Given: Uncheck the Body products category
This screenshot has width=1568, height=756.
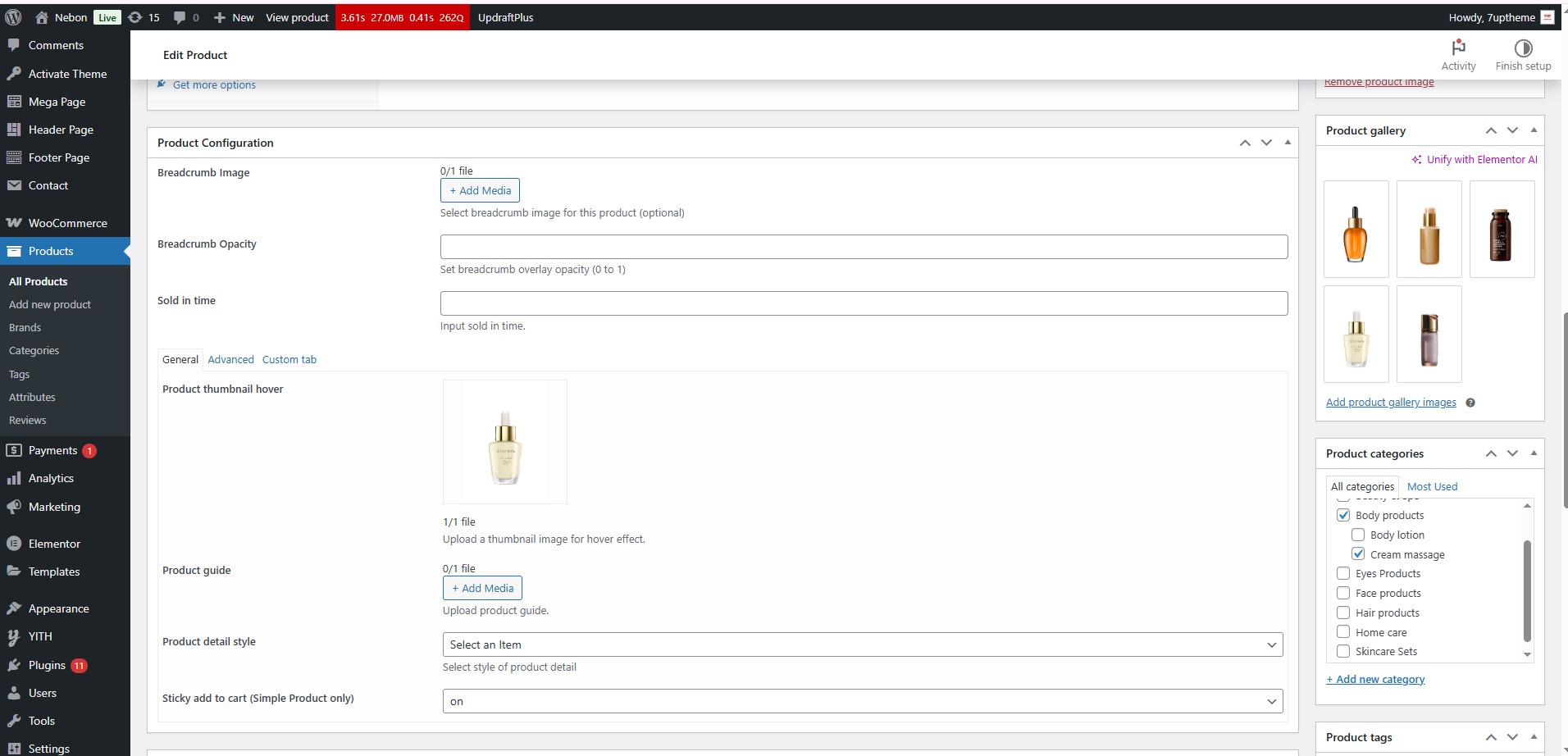Looking at the screenshot, I should pos(1343,515).
